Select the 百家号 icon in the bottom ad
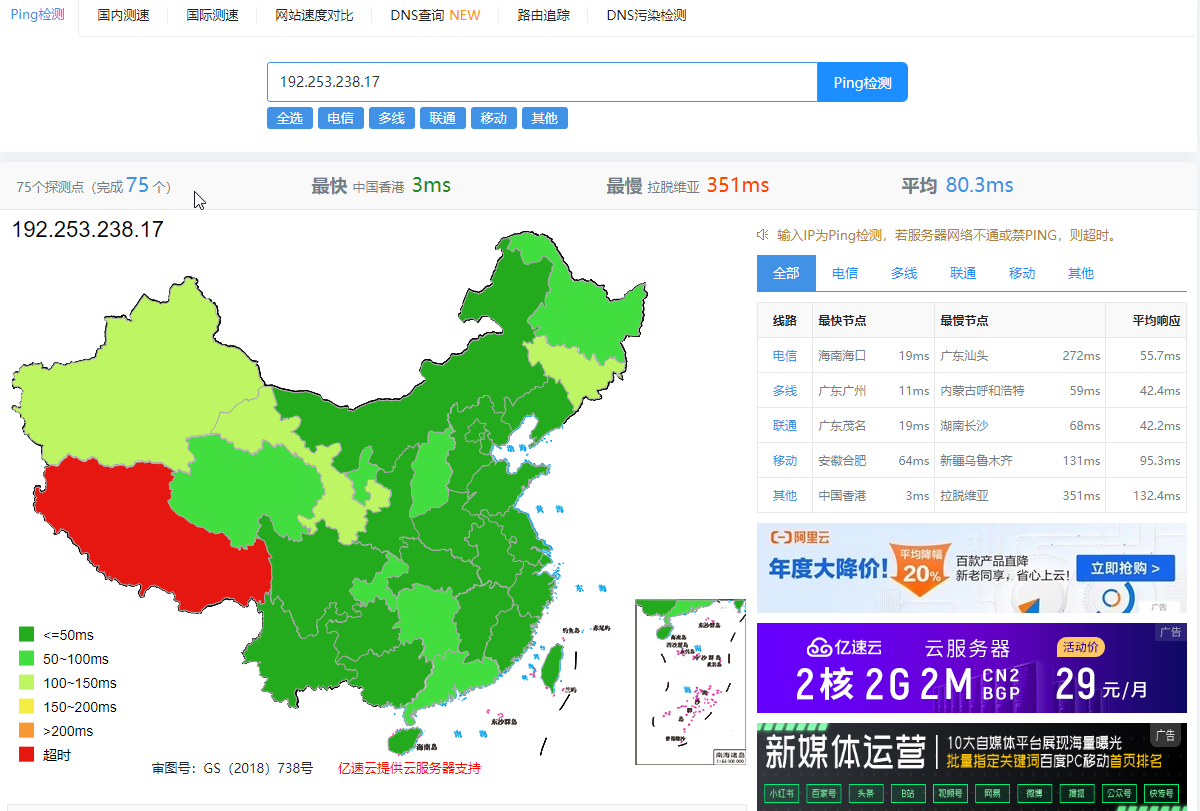 pos(825,792)
